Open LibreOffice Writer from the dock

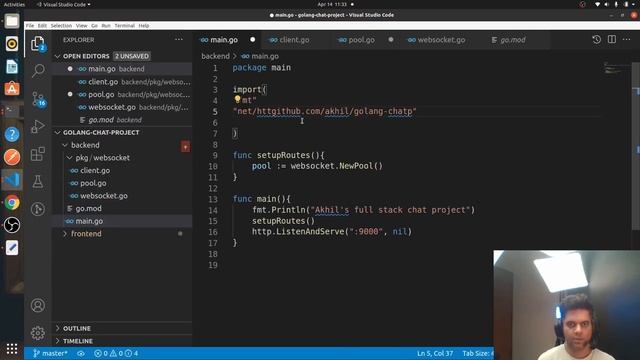point(12,67)
